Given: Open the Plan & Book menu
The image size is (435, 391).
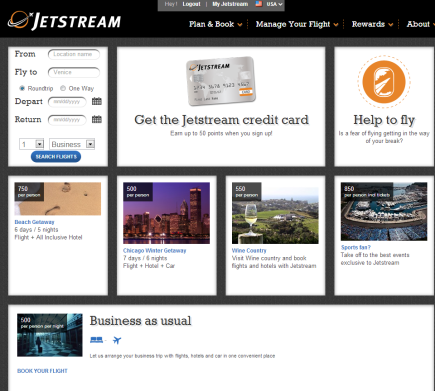Looking at the screenshot, I should [x=216, y=24].
